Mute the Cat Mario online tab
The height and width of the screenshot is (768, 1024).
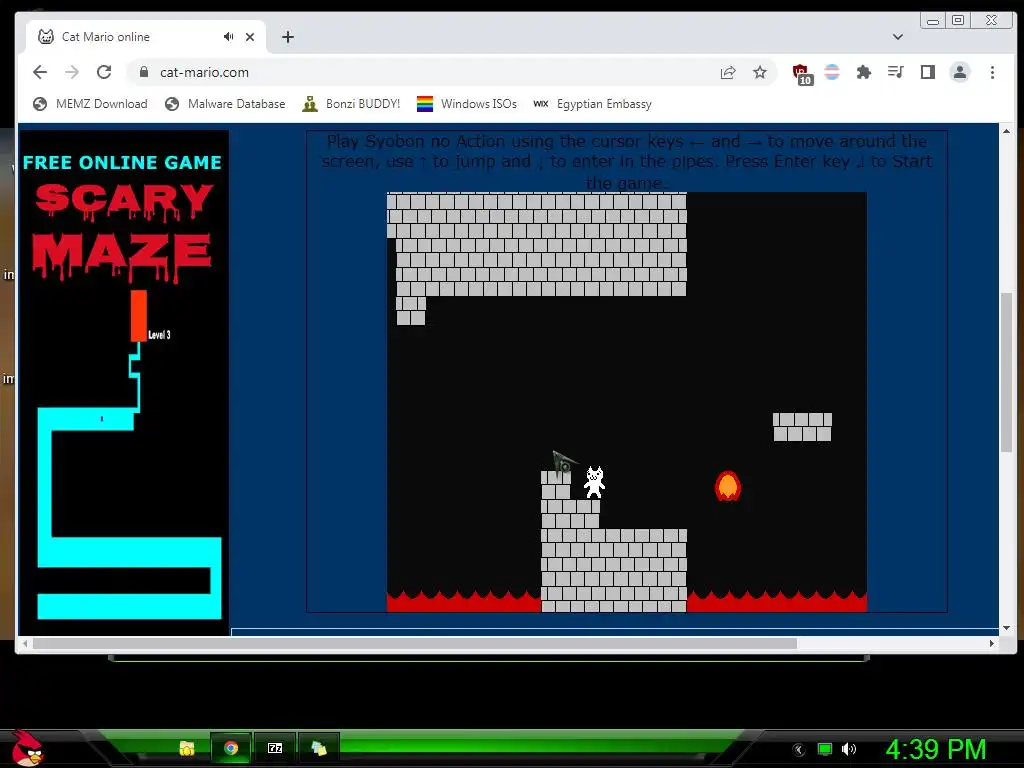[x=228, y=37]
